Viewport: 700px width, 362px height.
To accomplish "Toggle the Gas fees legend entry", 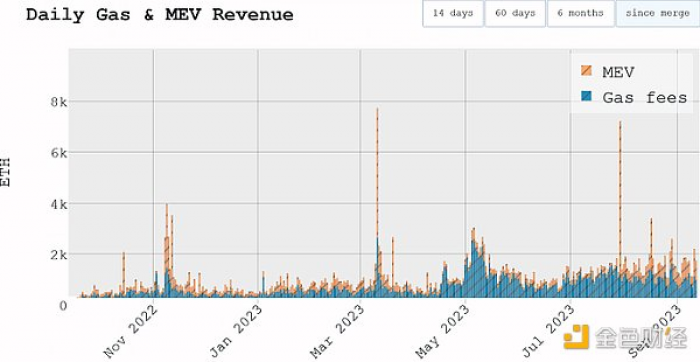I will pyautogui.click(x=634, y=97).
